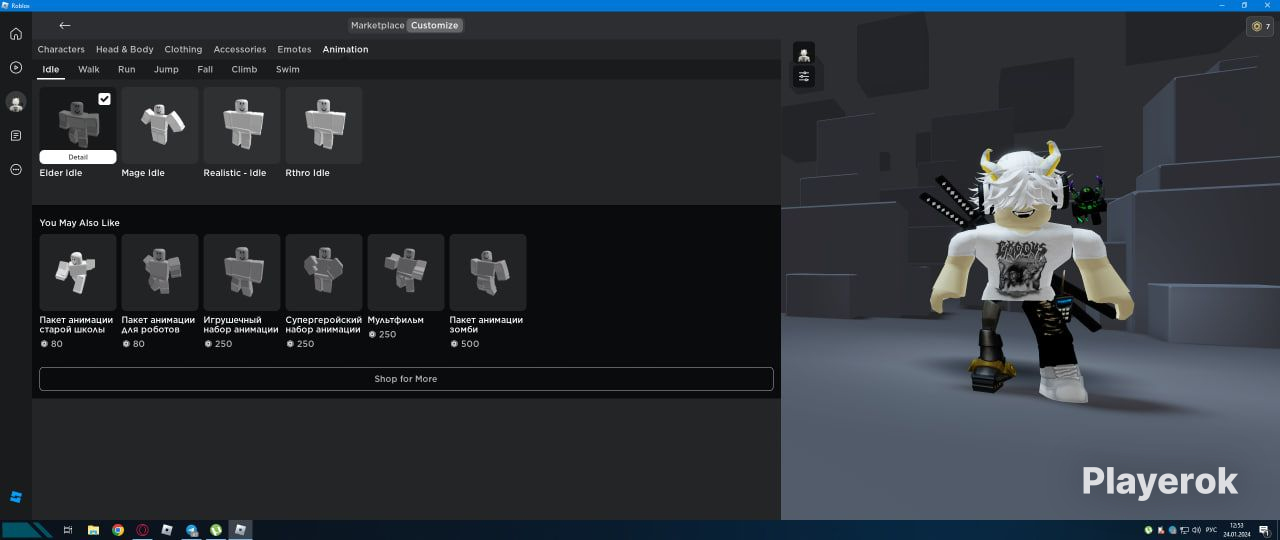
Task: Select the Fall animation subtab
Action: click(205, 69)
